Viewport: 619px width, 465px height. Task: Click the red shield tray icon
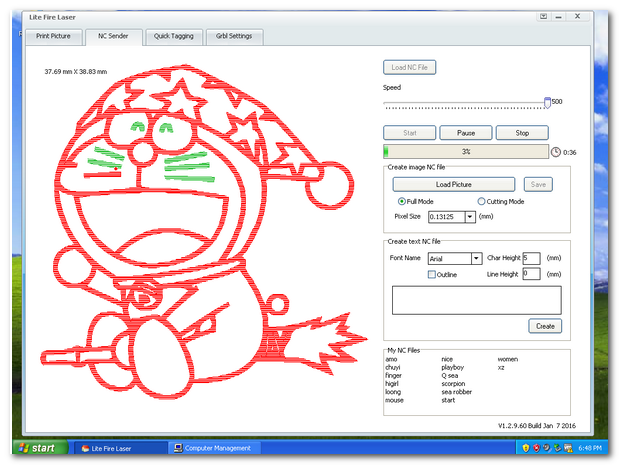[536, 448]
